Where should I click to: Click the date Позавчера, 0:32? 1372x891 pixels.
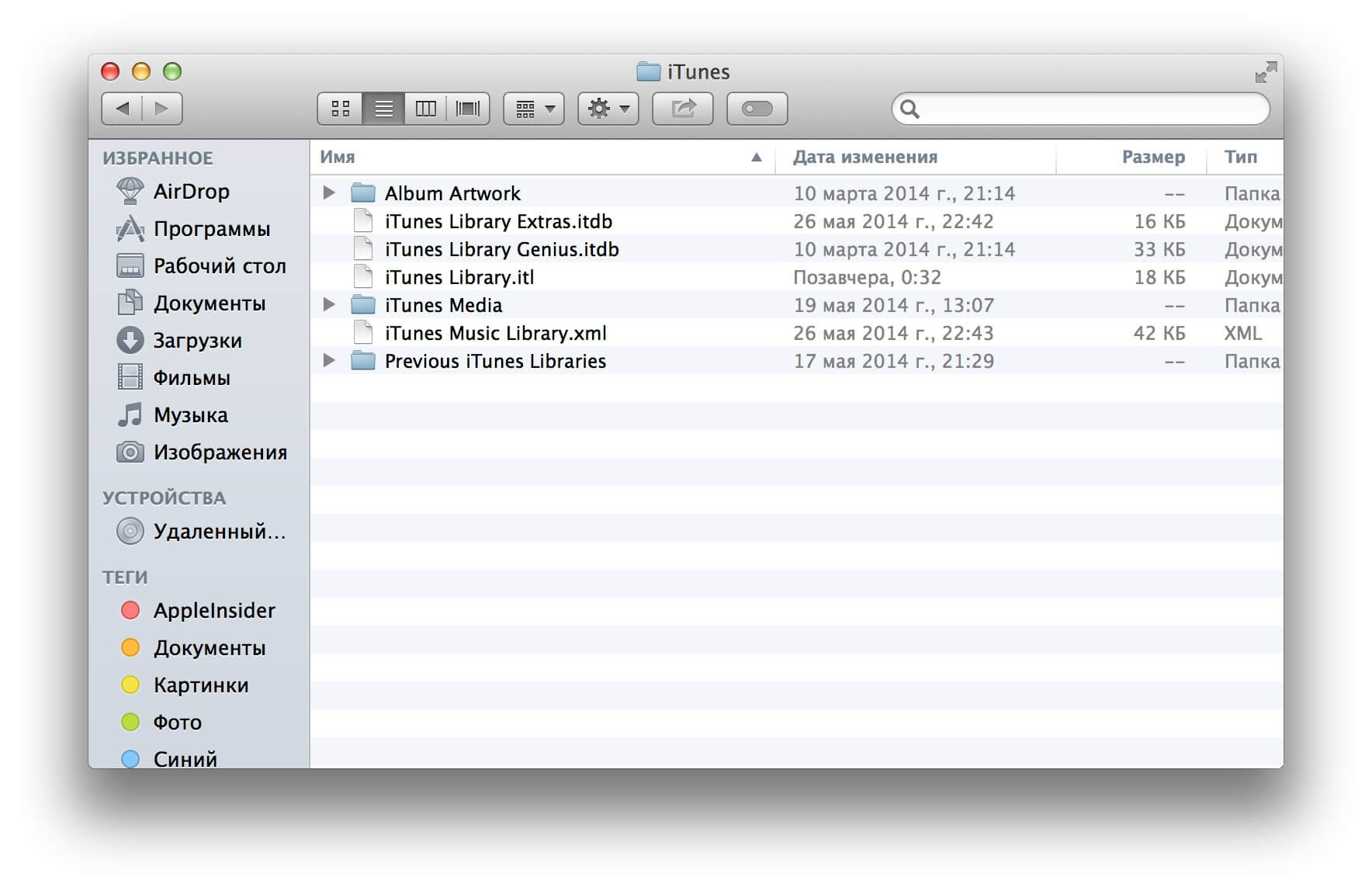867,277
